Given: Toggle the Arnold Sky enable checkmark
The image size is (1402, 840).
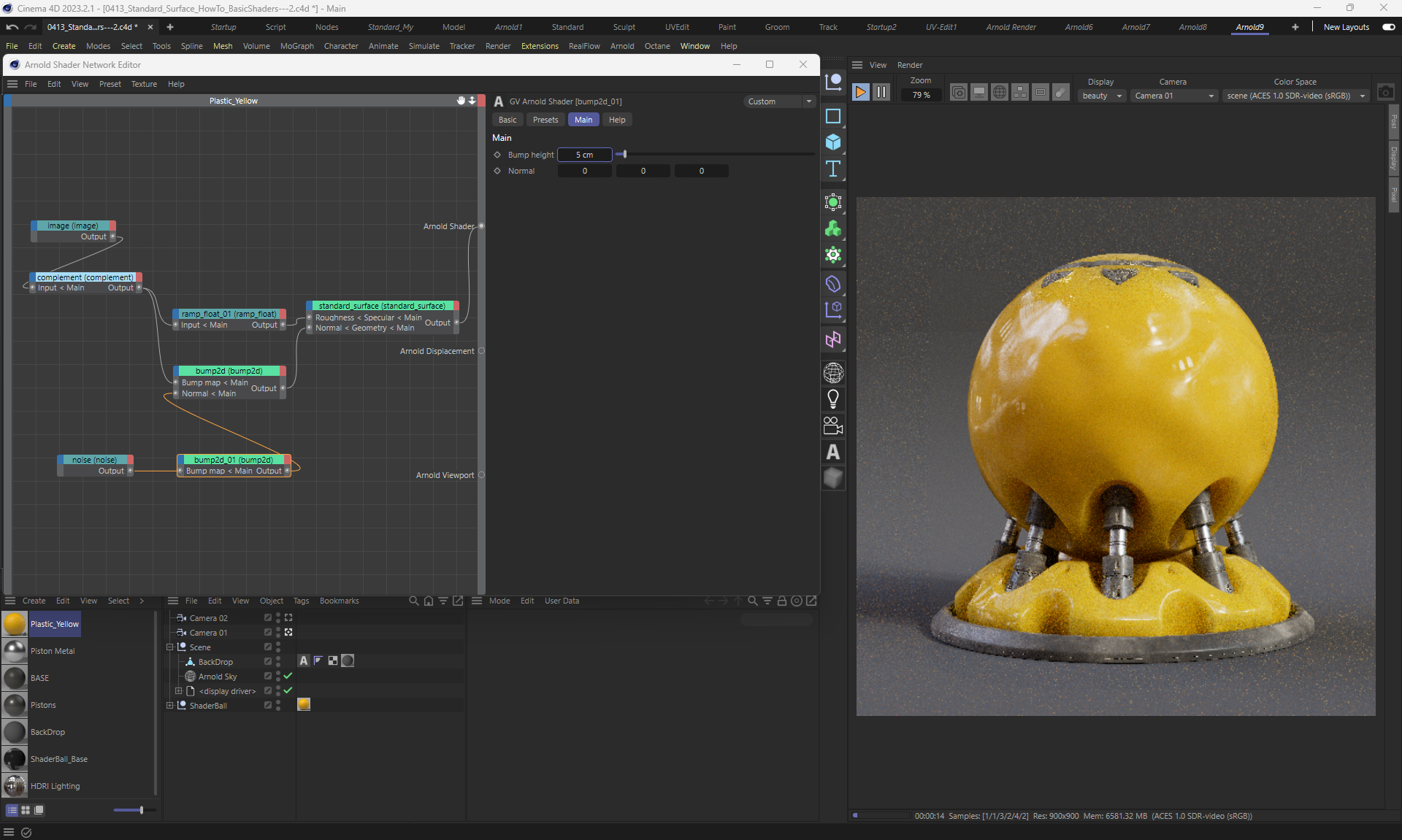Looking at the screenshot, I should pyautogui.click(x=288, y=676).
